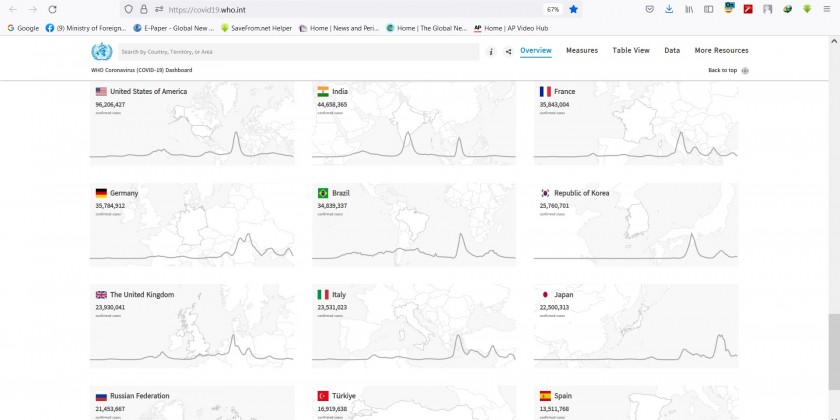Open the info icon beside search

[490, 51]
